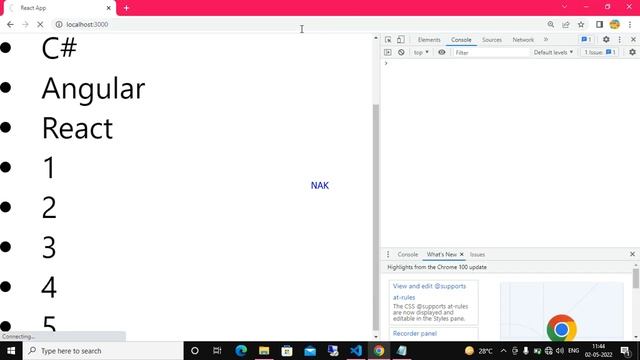Toggle the device toolbar in DevTools
The image size is (640, 360).
(x=401, y=40)
